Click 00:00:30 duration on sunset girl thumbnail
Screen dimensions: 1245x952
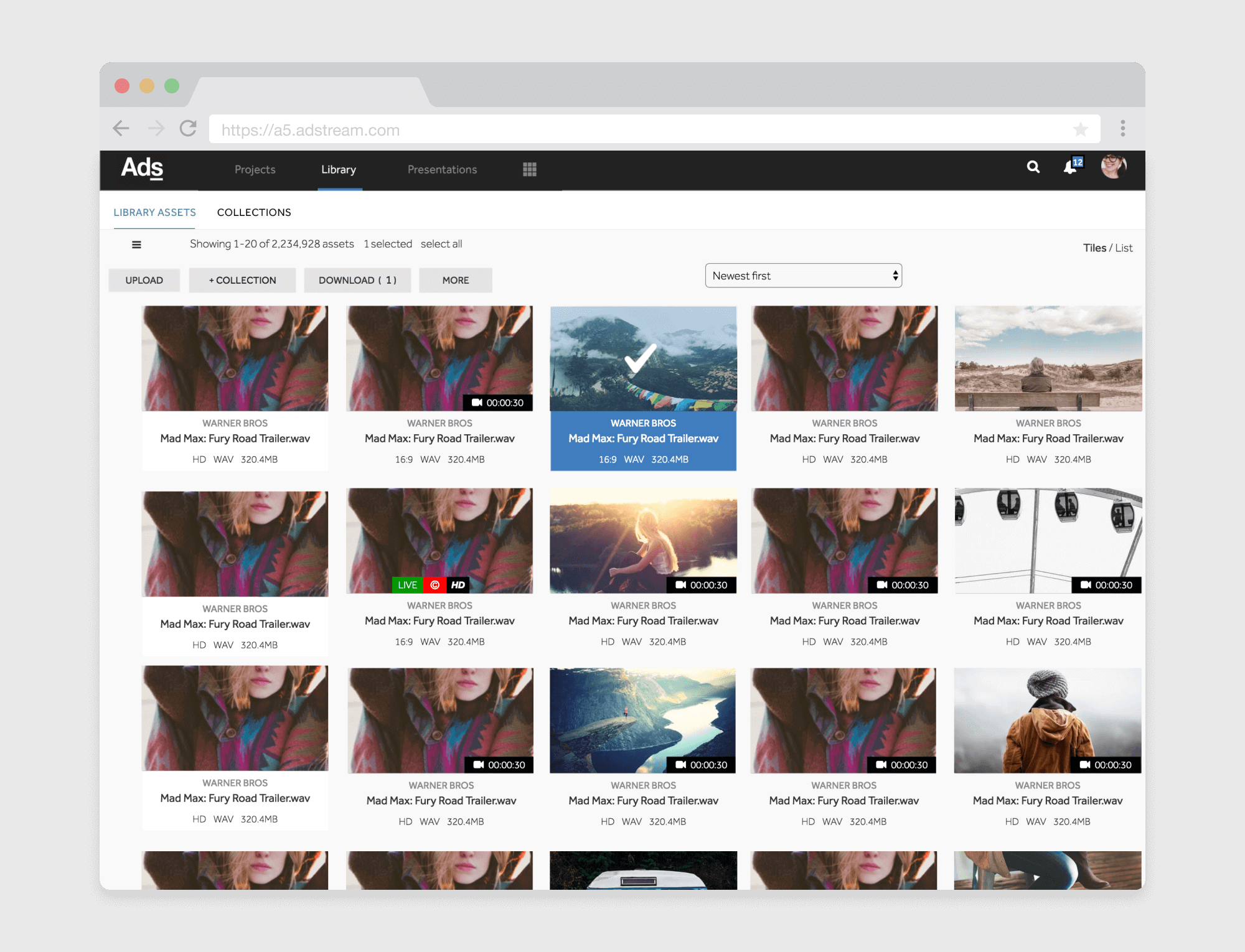tap(702, 585)
